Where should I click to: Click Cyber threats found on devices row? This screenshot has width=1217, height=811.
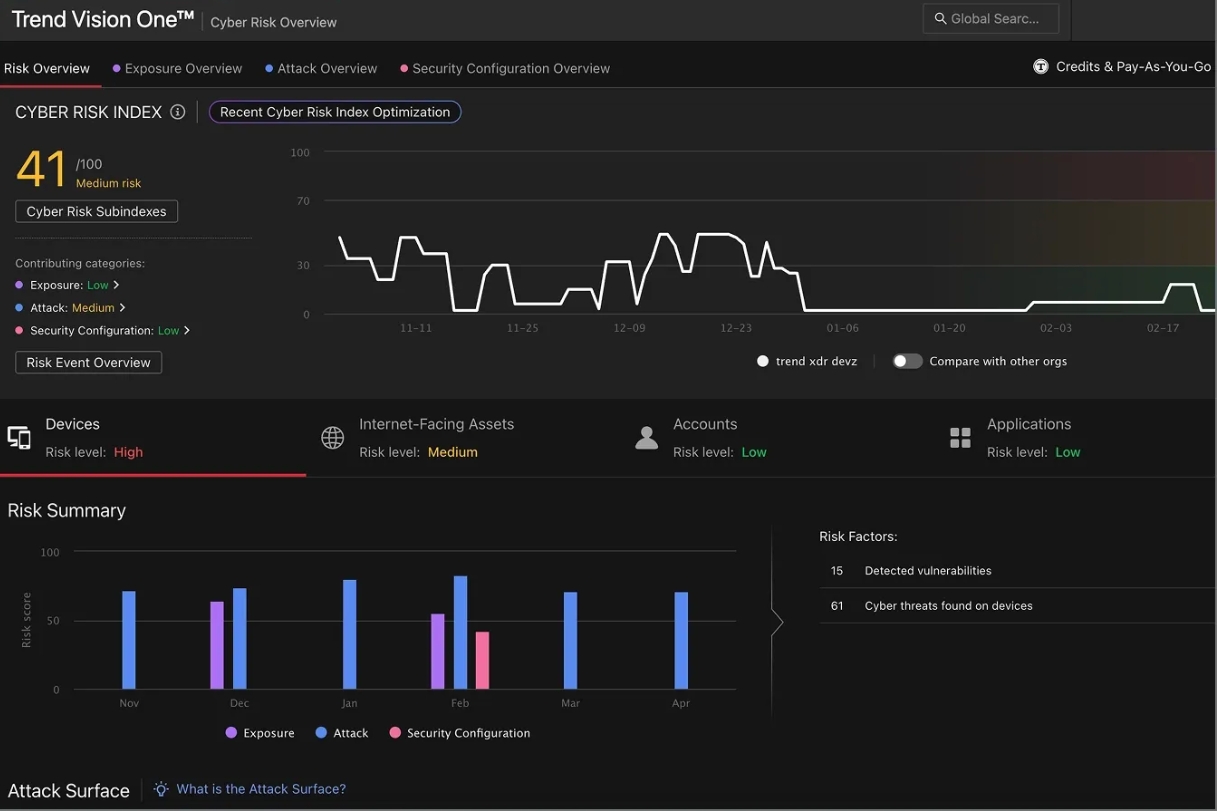pos(1018,606)
